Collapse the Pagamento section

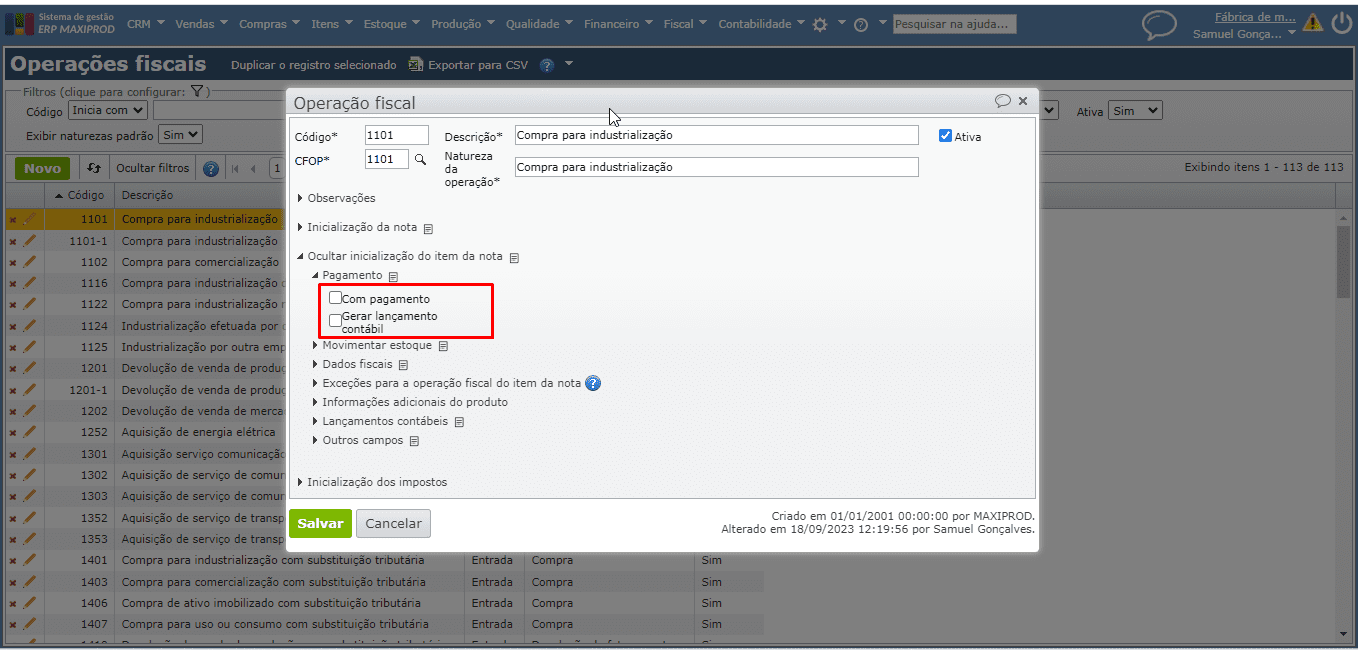347,275
